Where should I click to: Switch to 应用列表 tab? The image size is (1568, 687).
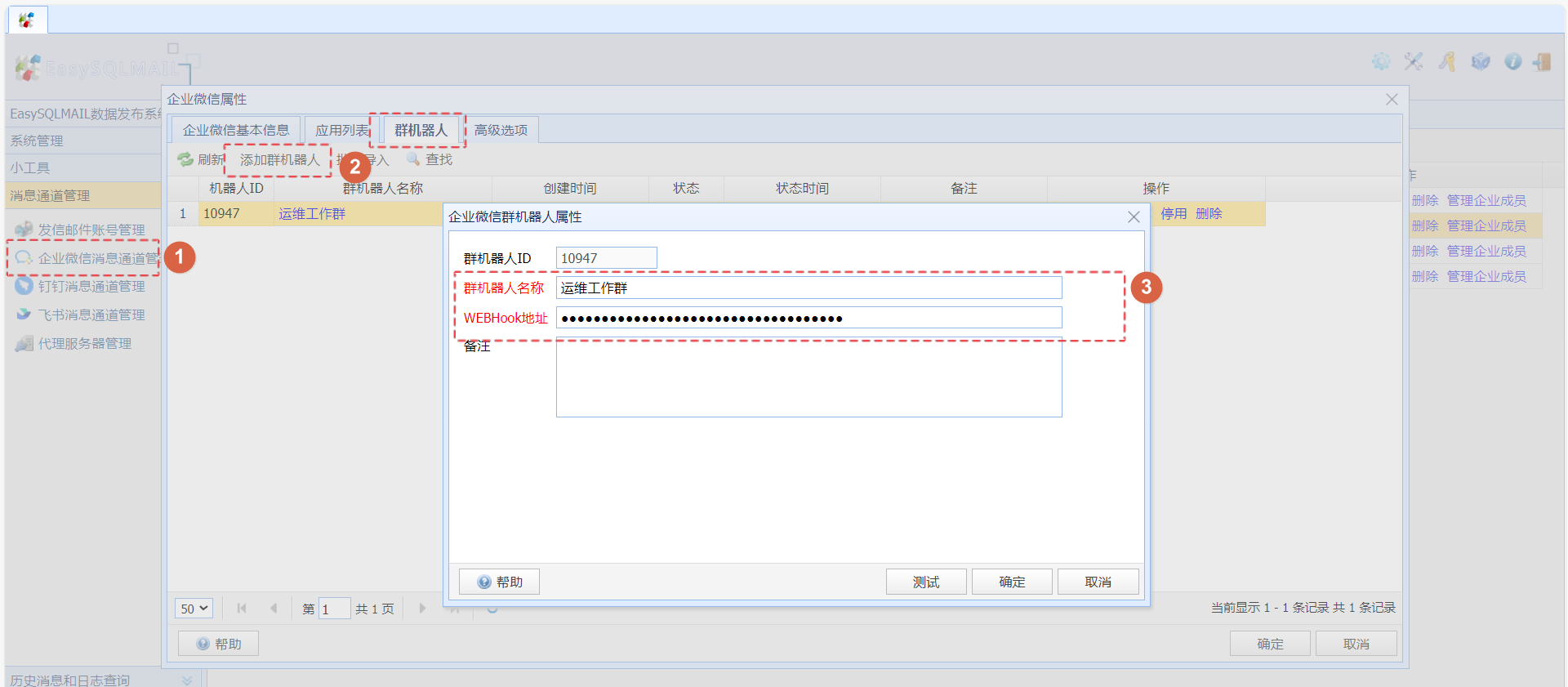(342, 130)
